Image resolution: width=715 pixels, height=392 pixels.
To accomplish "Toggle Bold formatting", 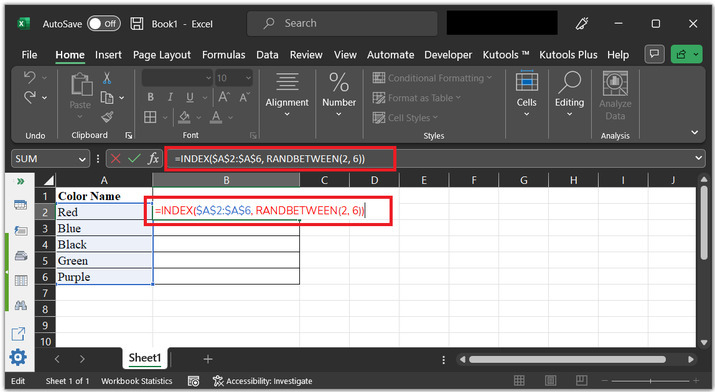I will coord(150,97).
